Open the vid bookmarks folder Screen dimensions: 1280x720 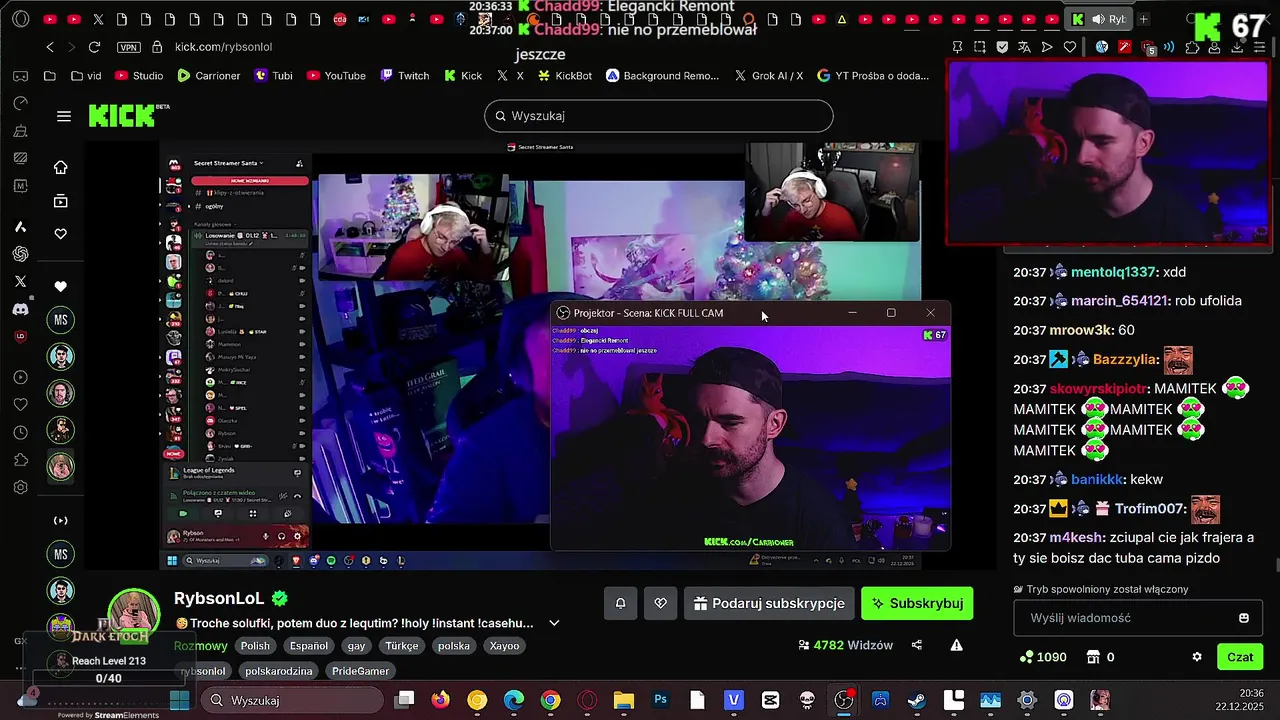point(86,76)
